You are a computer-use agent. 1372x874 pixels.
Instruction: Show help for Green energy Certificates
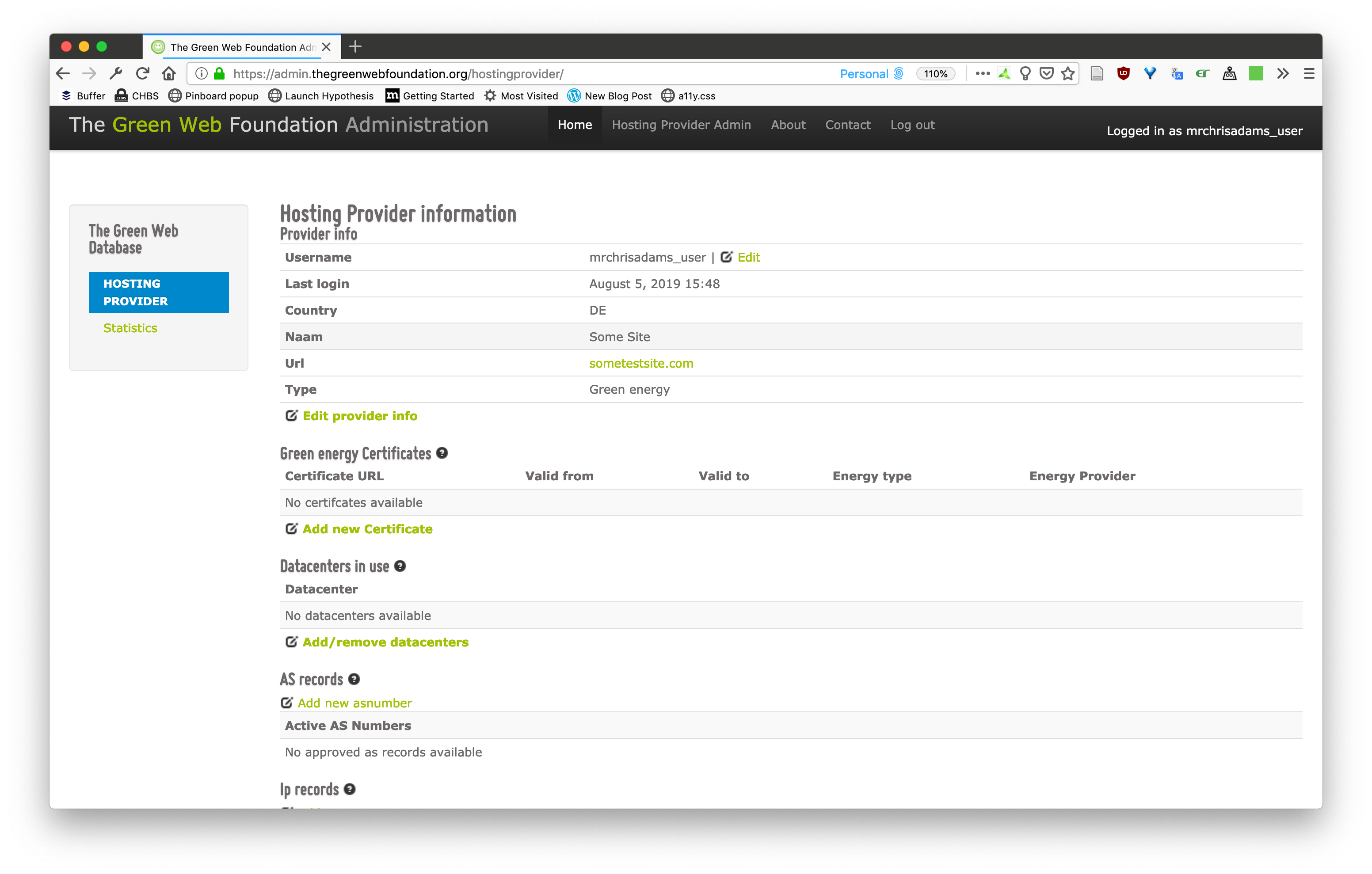[442, 453]
